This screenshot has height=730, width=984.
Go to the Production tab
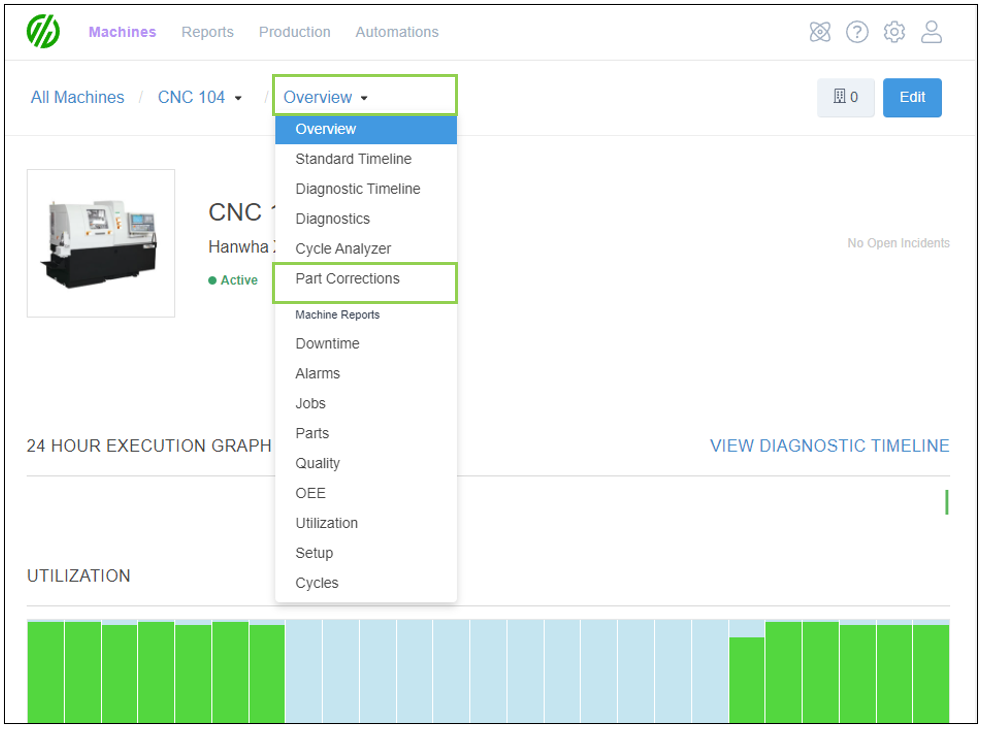294,32
